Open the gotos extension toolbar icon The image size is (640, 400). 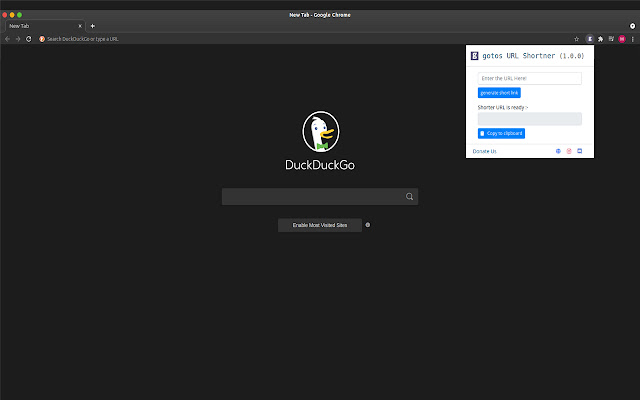click(589, 39)
